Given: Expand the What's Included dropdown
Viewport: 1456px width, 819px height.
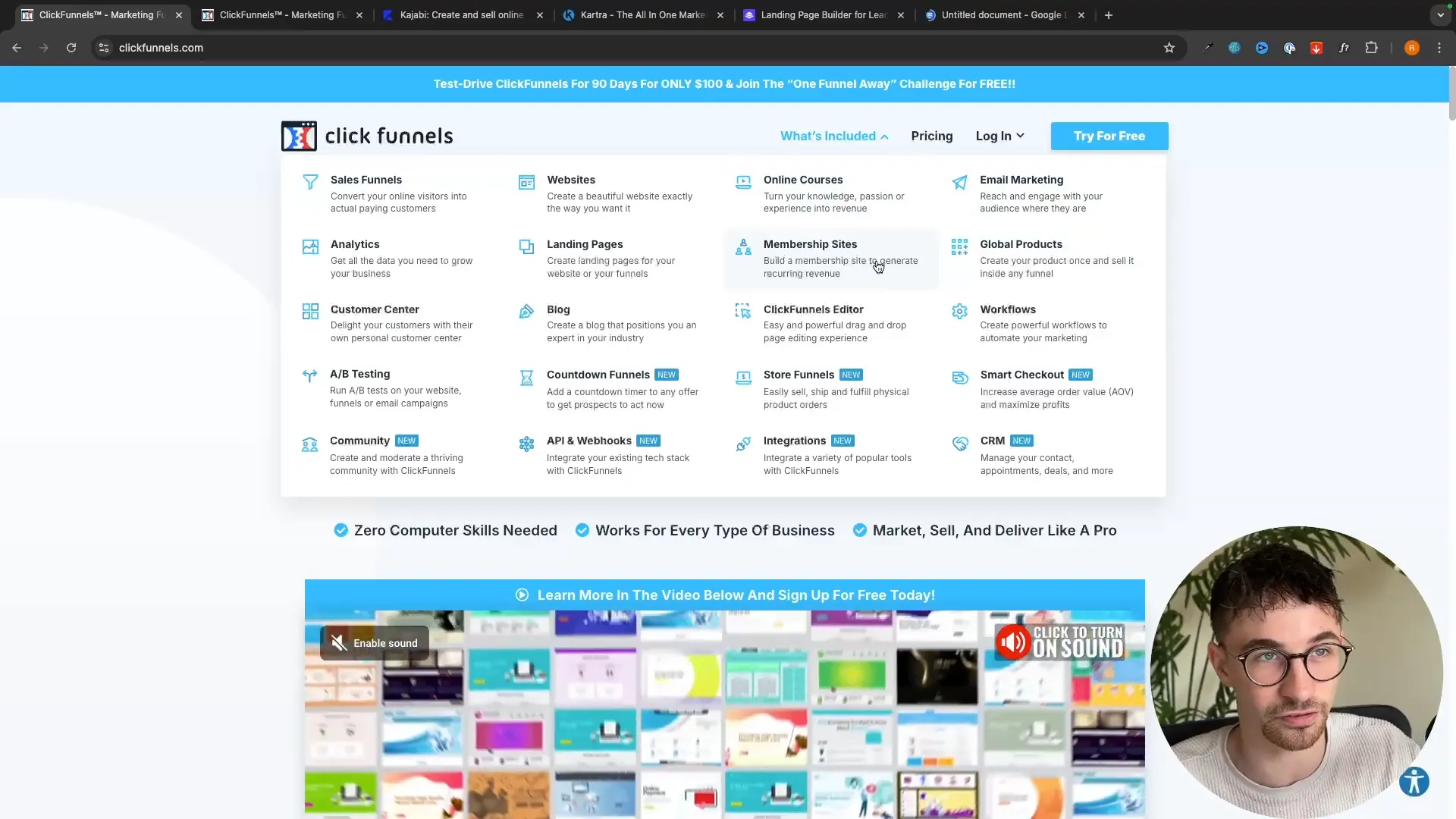Looking at the screenshot, I should [x=833, y=135].
